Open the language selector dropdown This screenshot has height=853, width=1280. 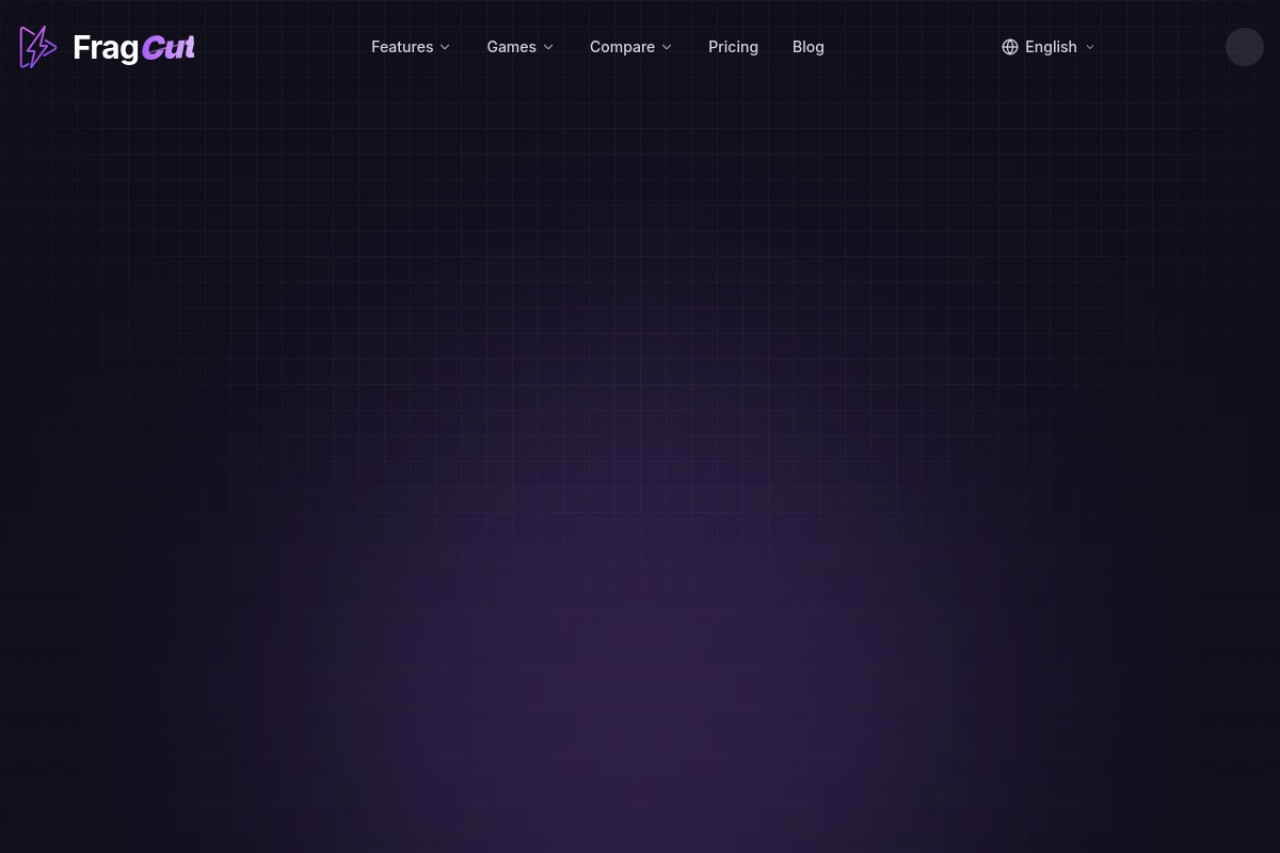[1049, 47]
